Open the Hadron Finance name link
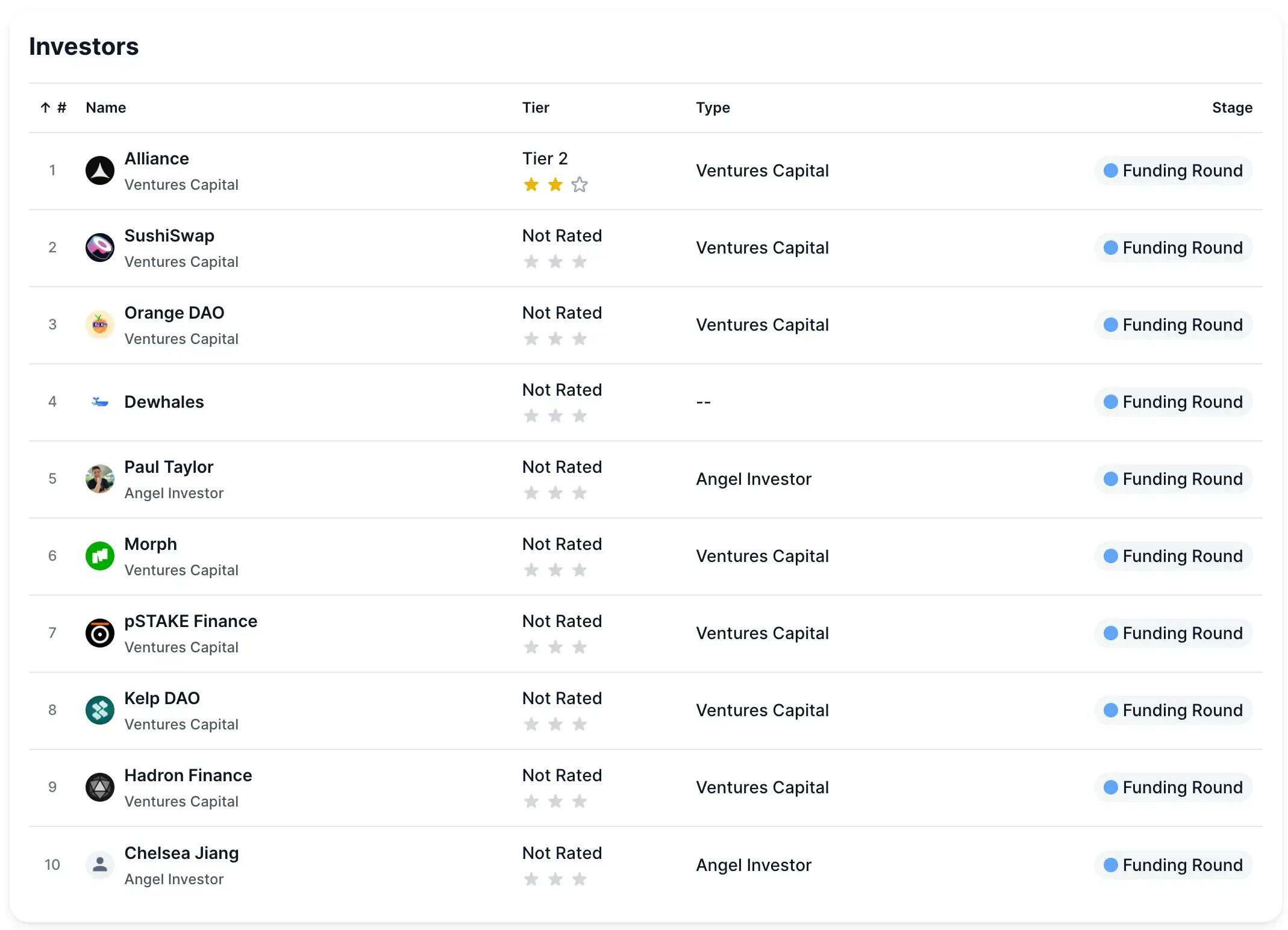This screenshot has height=930, width=1288. pyautogui.click(x=188, y=775)
